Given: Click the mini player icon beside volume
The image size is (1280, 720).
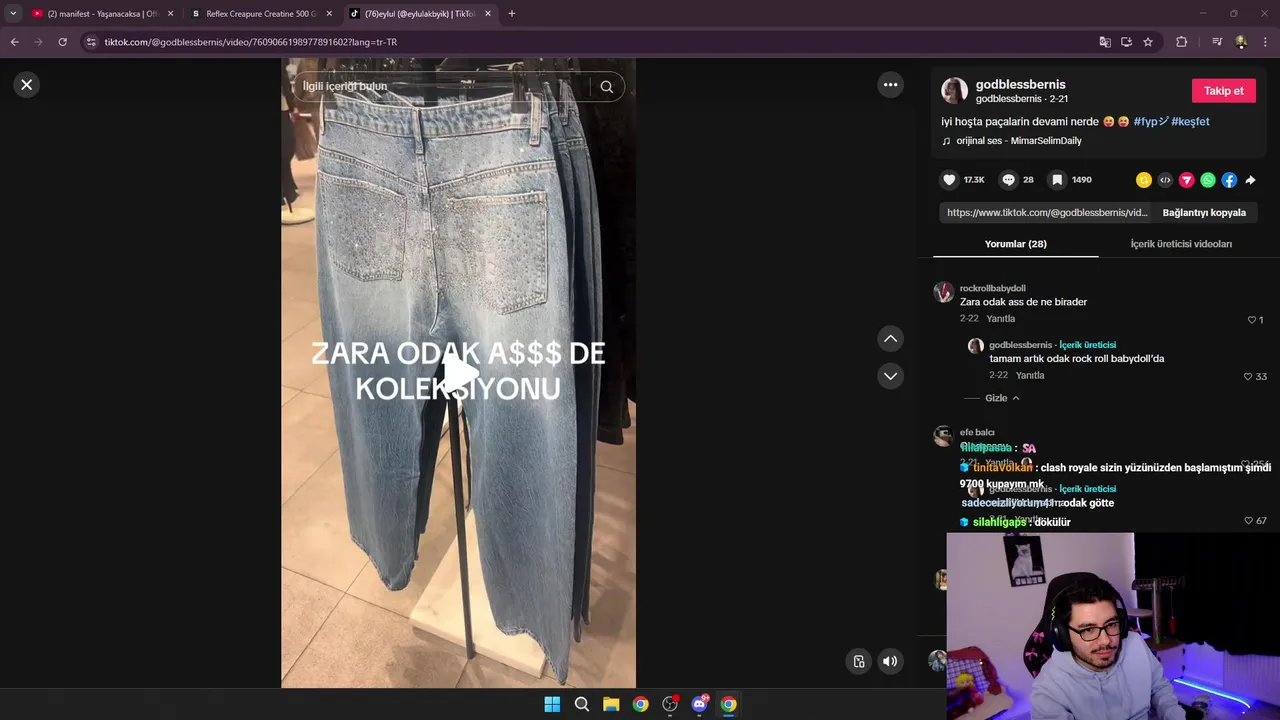Looking at the screenshot, I should [x=858, y=661].
